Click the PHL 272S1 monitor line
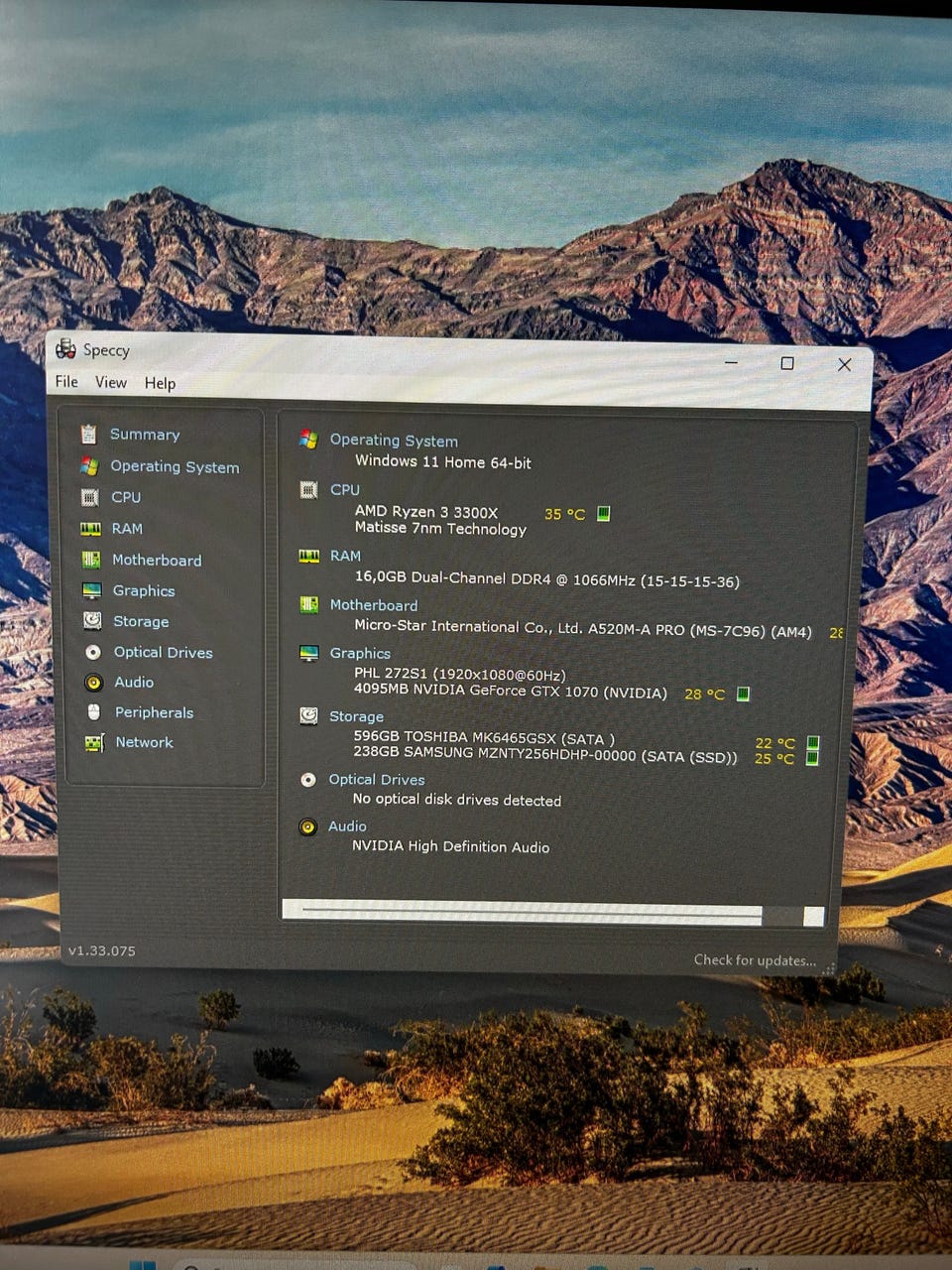Viewport: 952px width, 1270px height. (x=460, y=674)
